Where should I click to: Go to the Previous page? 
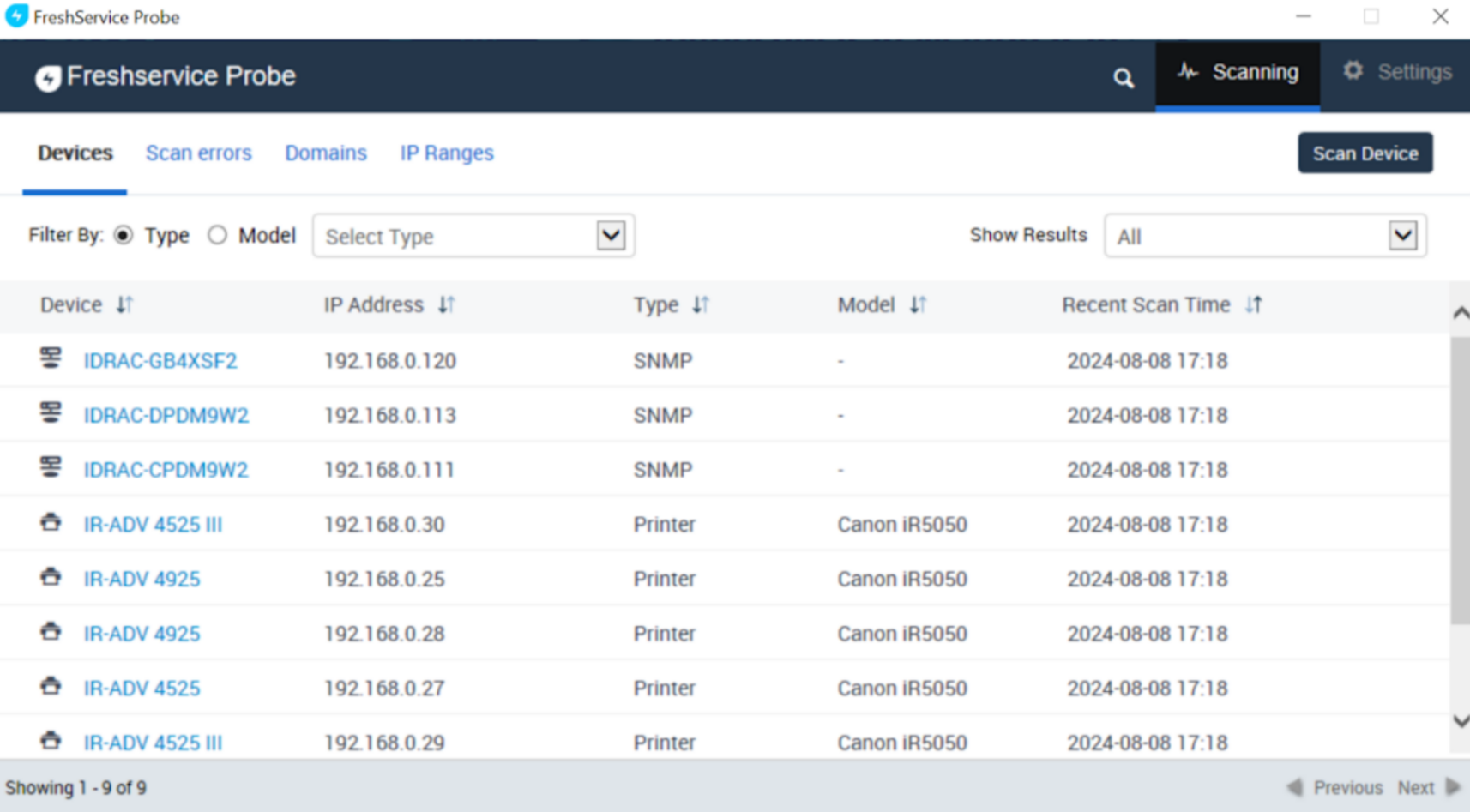coord(1335,788)
